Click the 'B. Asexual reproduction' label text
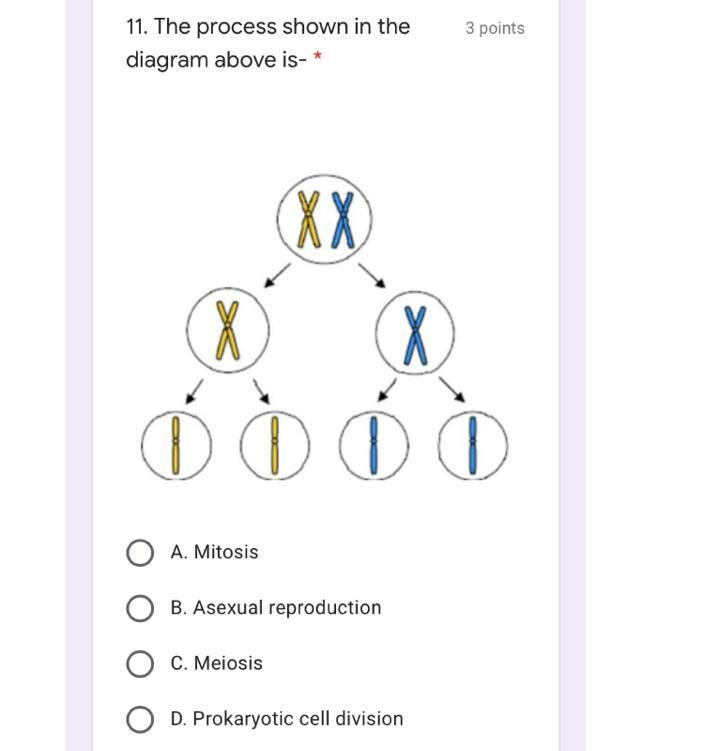Screen dimensions: 704x751 276,608
